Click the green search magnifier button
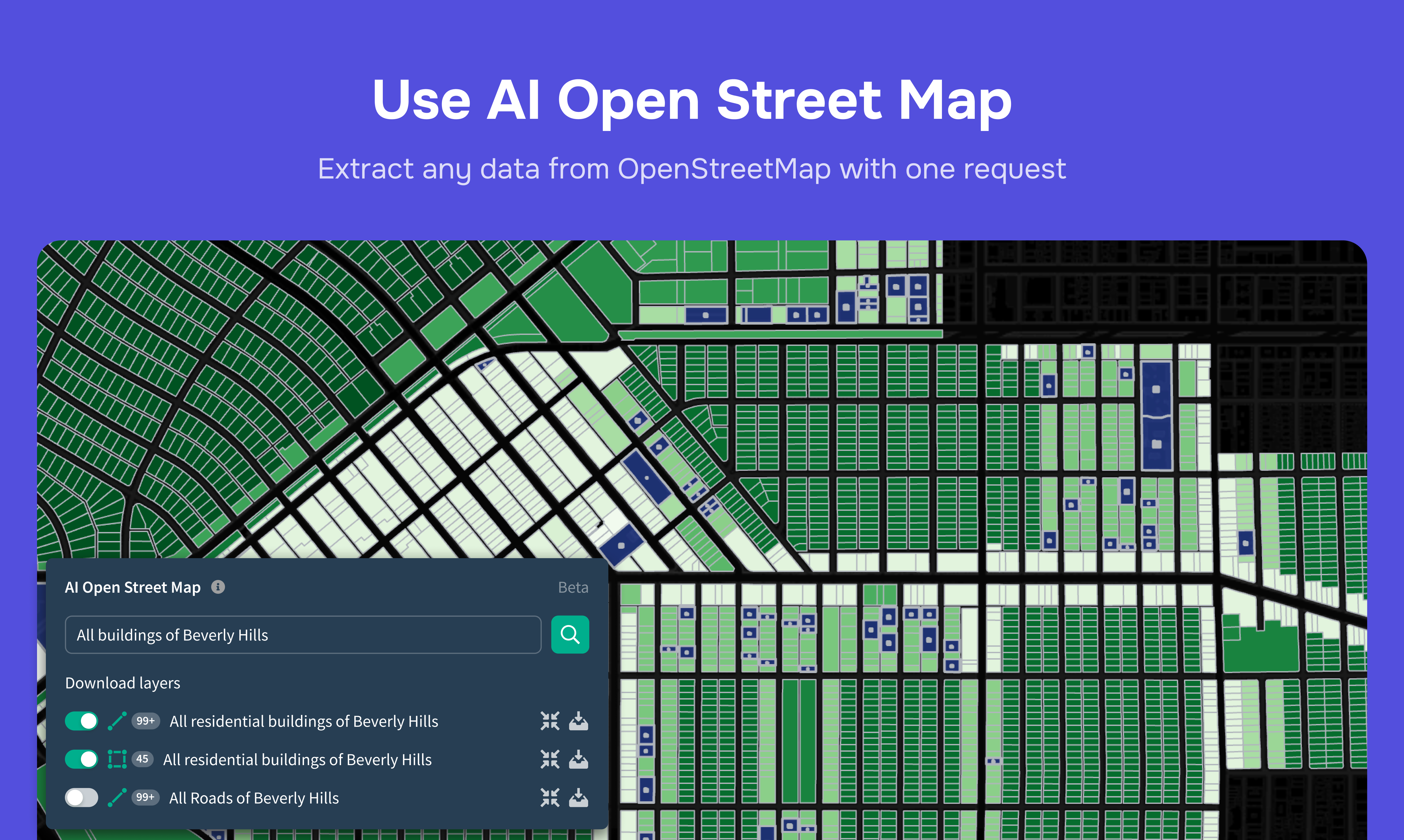 [x=570, y=634]
